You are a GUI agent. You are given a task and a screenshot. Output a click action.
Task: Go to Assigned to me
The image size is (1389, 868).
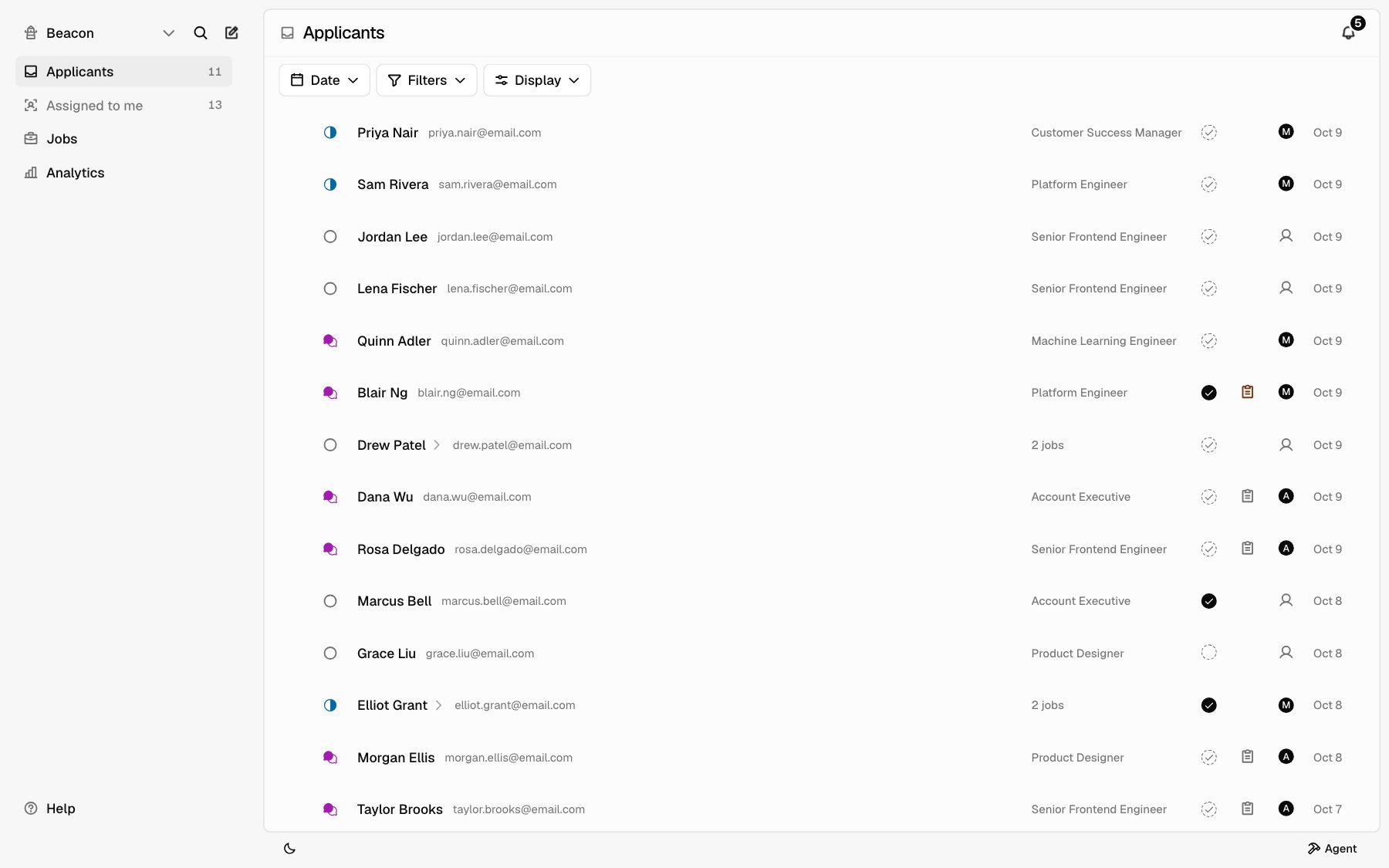click(x=123, y=105)
